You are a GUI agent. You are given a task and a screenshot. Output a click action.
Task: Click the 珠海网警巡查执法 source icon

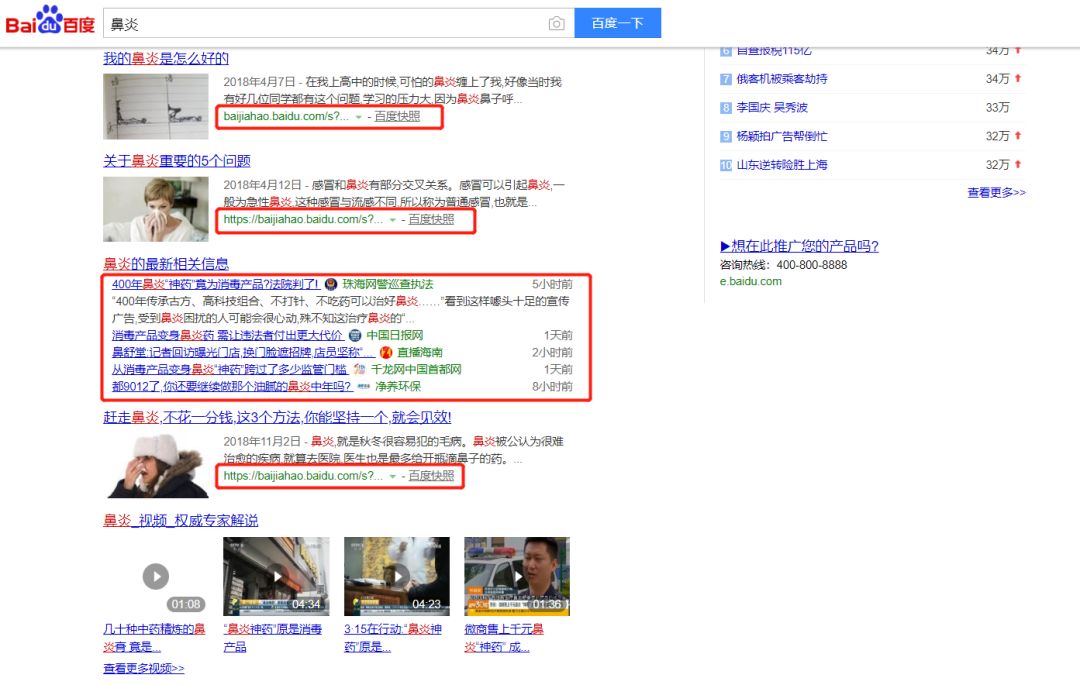click(331, 284)
